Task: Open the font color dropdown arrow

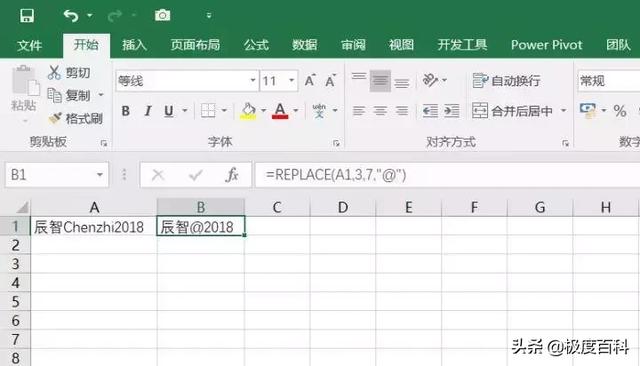Action: click(296, 111)
